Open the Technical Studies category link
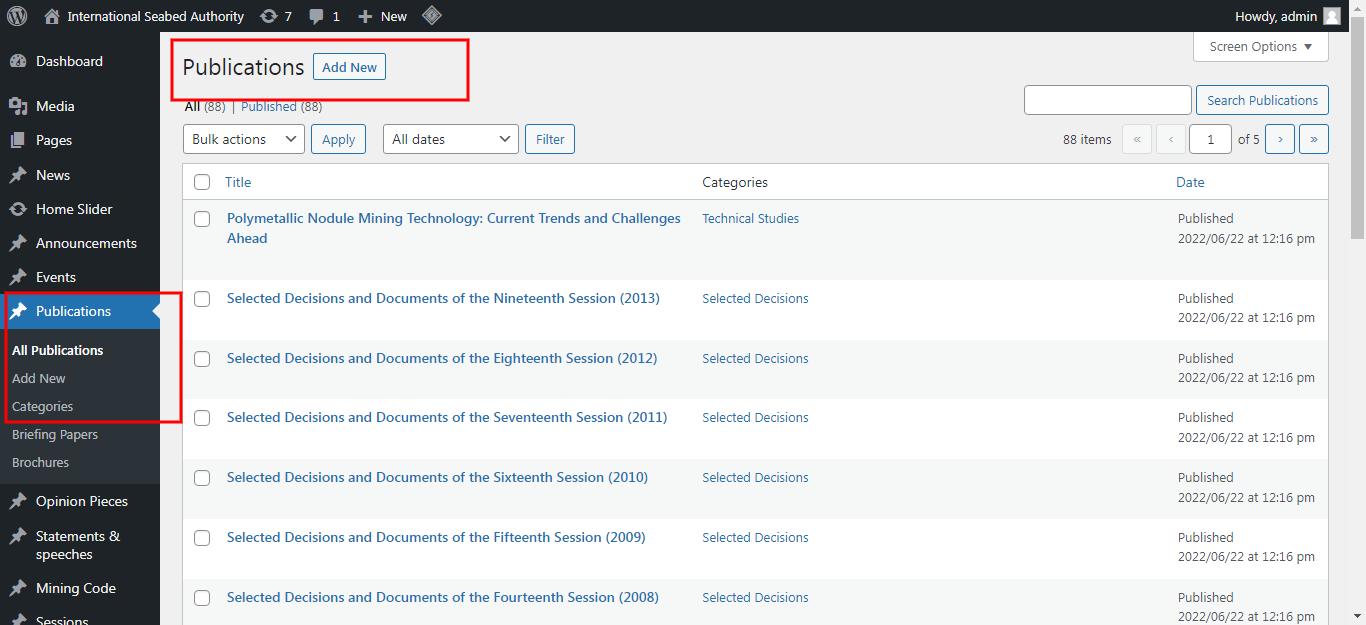This screenshot has width=1366, height=625. 751,218
